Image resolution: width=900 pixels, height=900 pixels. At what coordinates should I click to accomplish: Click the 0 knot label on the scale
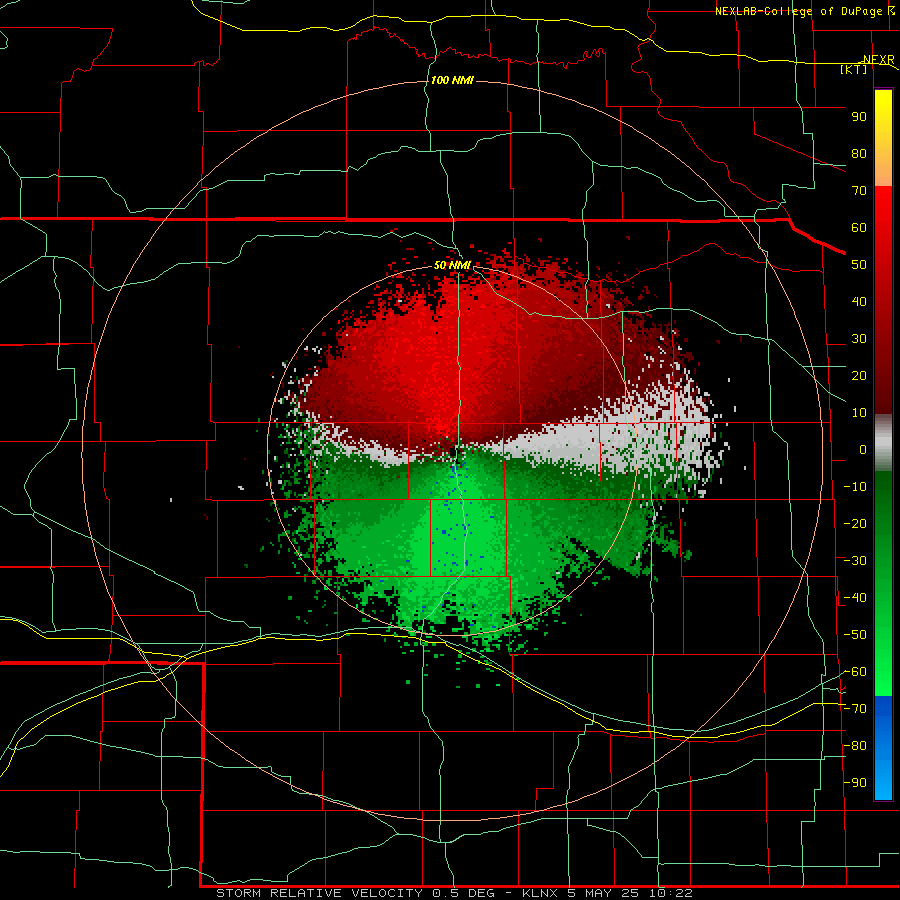(x=863, y=450)
